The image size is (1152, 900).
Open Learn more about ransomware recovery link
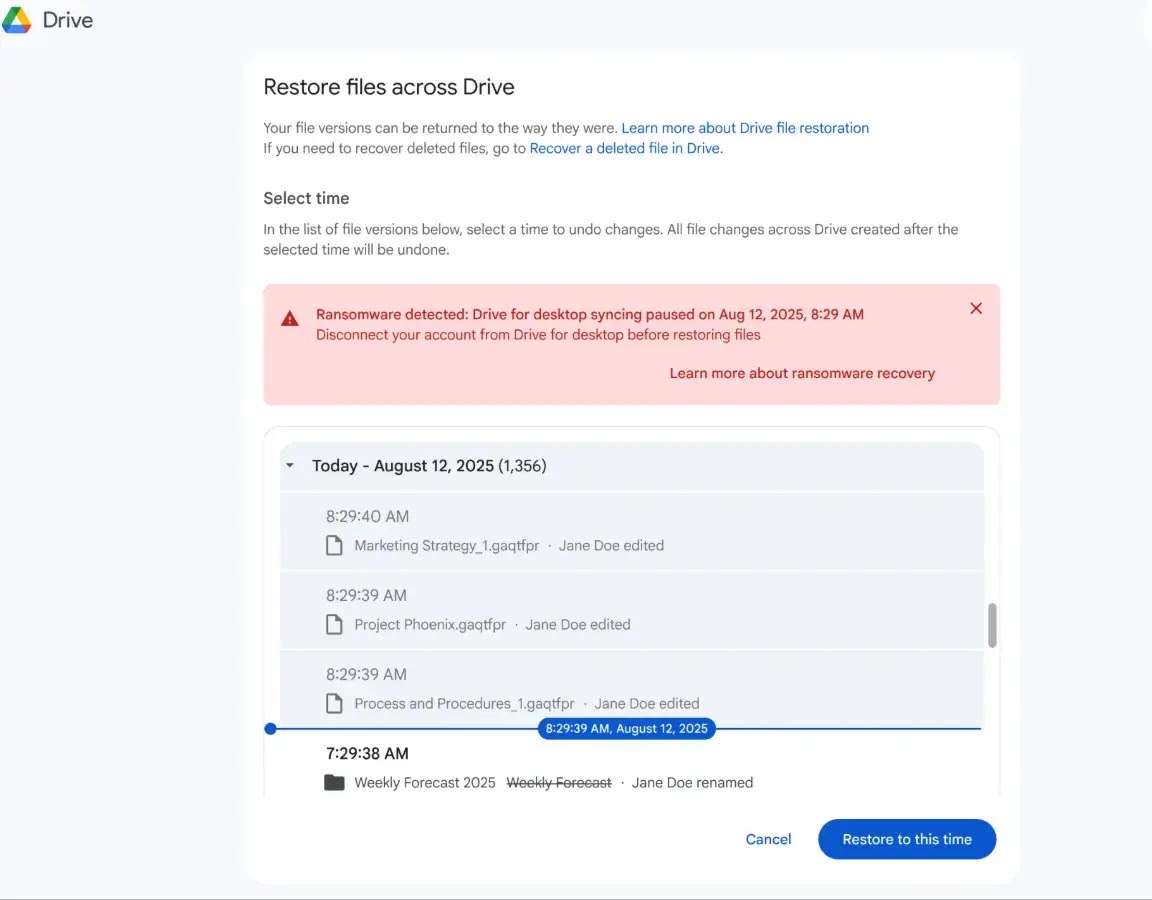pos(802,373)
